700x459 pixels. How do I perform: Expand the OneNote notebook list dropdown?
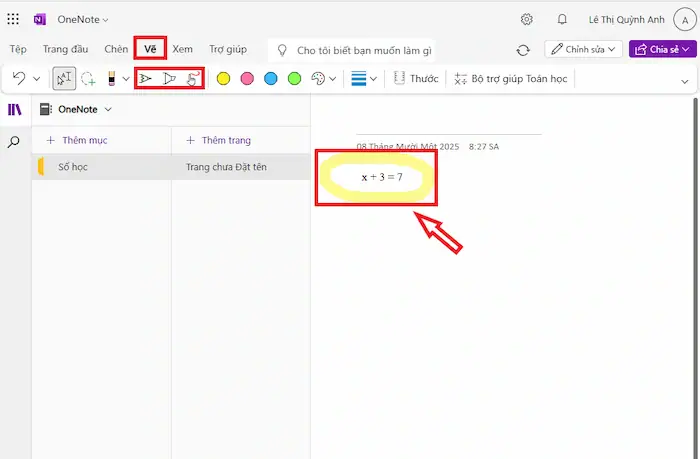point(108,109)
